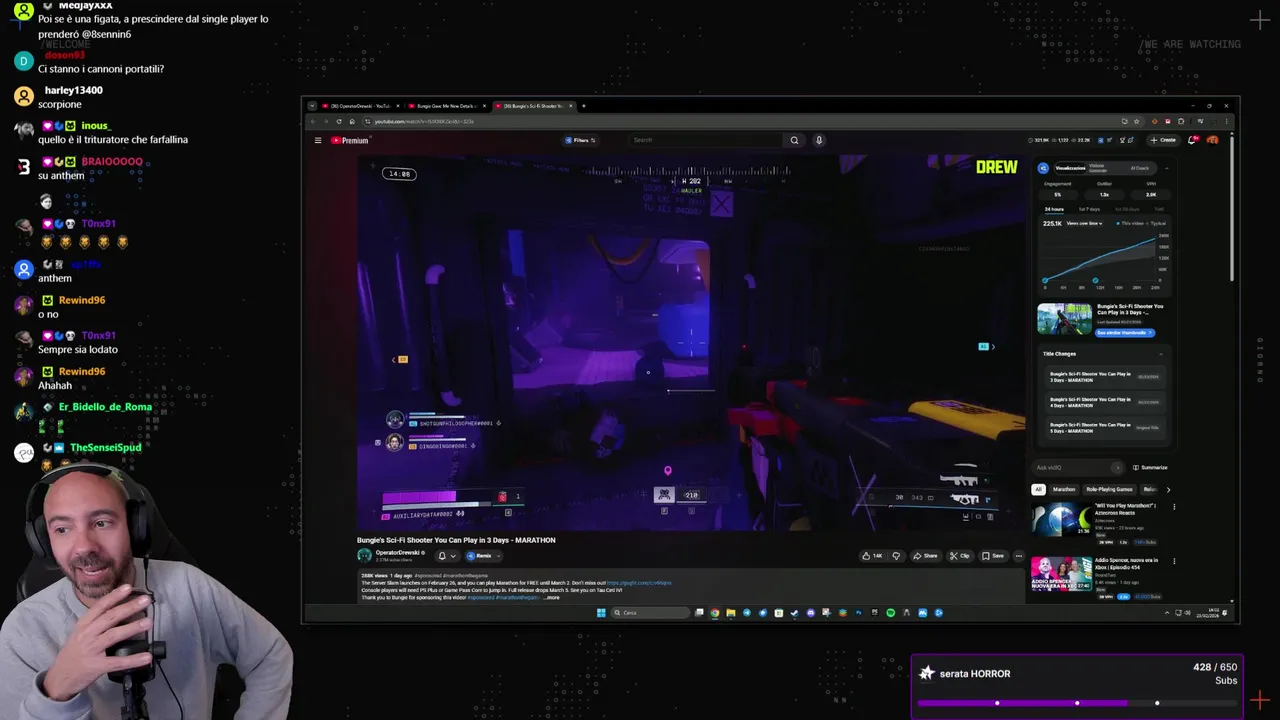This screenshot has width=1280, height=720.
Task: Select the 'Role-Playing Games' filter chip
Action: (1109, 490)
